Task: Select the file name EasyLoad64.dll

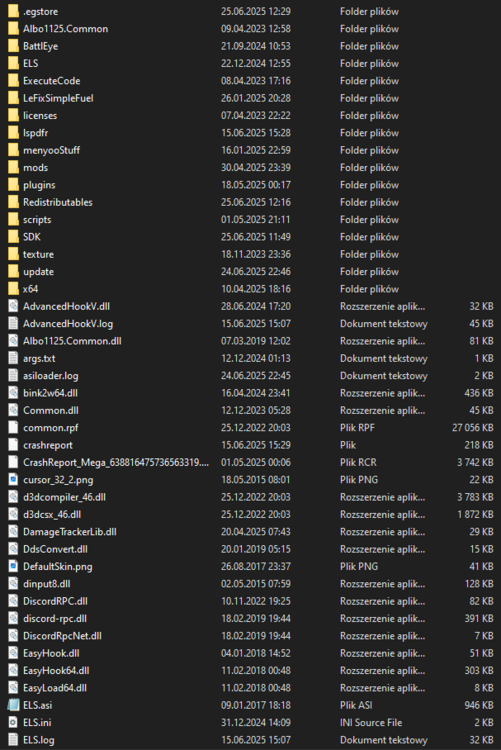Action: [55, 688]
